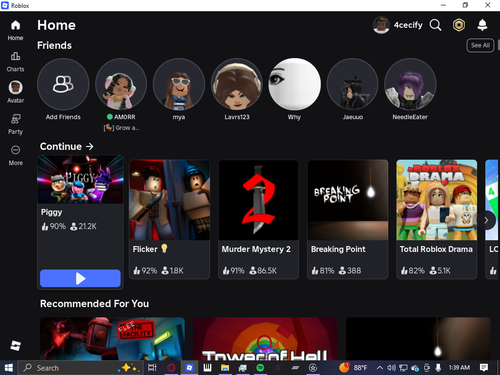Viewport: 500px width, 375px height.
Task: Open friend AMORR's avatar
Action: pyautogui.click(x=121, y=84)
